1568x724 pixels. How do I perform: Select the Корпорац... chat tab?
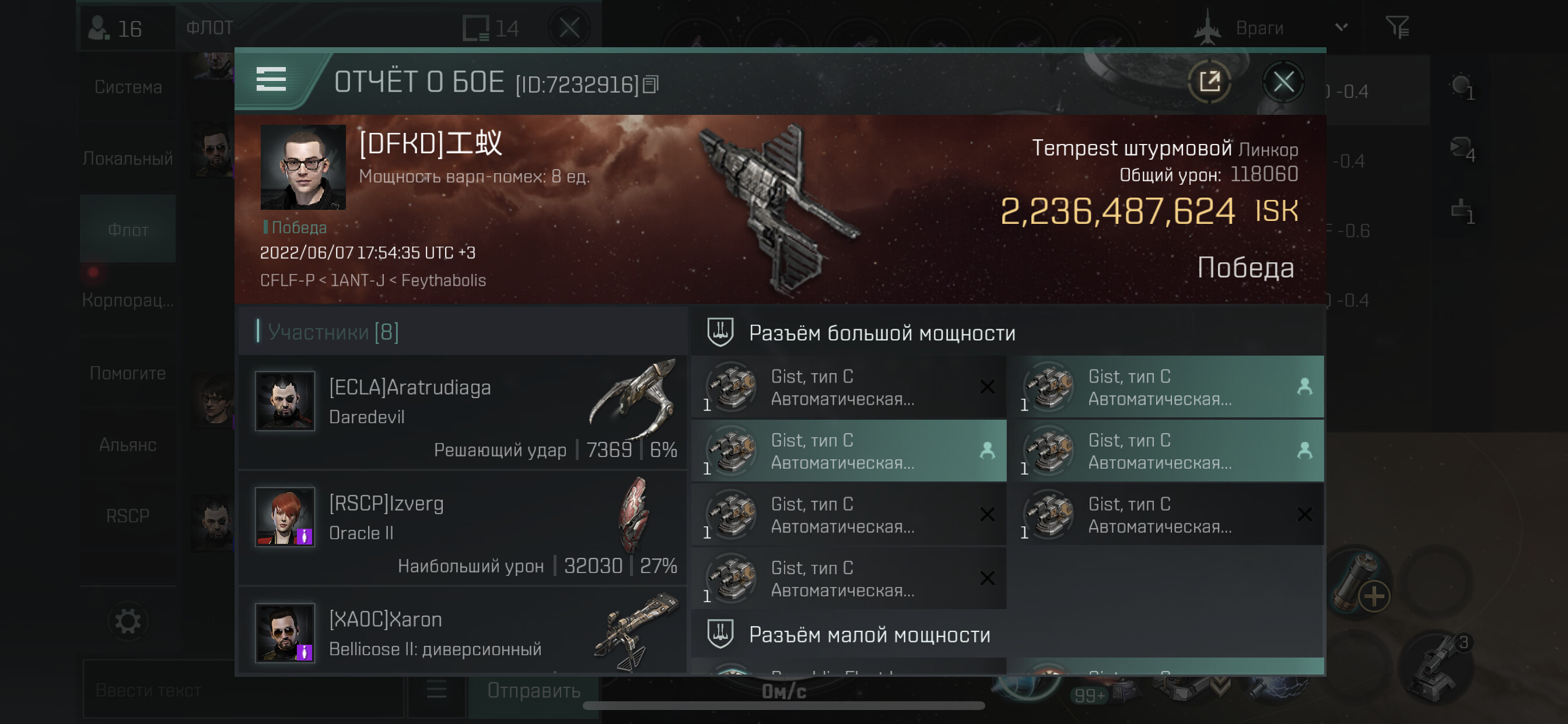(x=128, y=300)
